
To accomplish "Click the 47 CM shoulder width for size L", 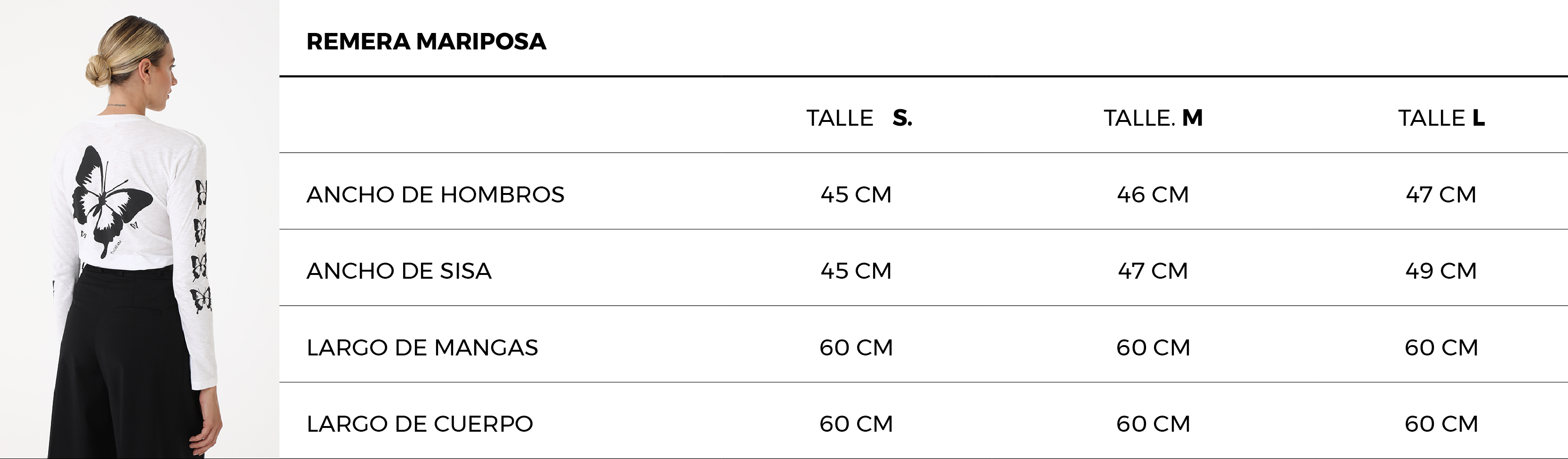I will [x=1441, y=195].
